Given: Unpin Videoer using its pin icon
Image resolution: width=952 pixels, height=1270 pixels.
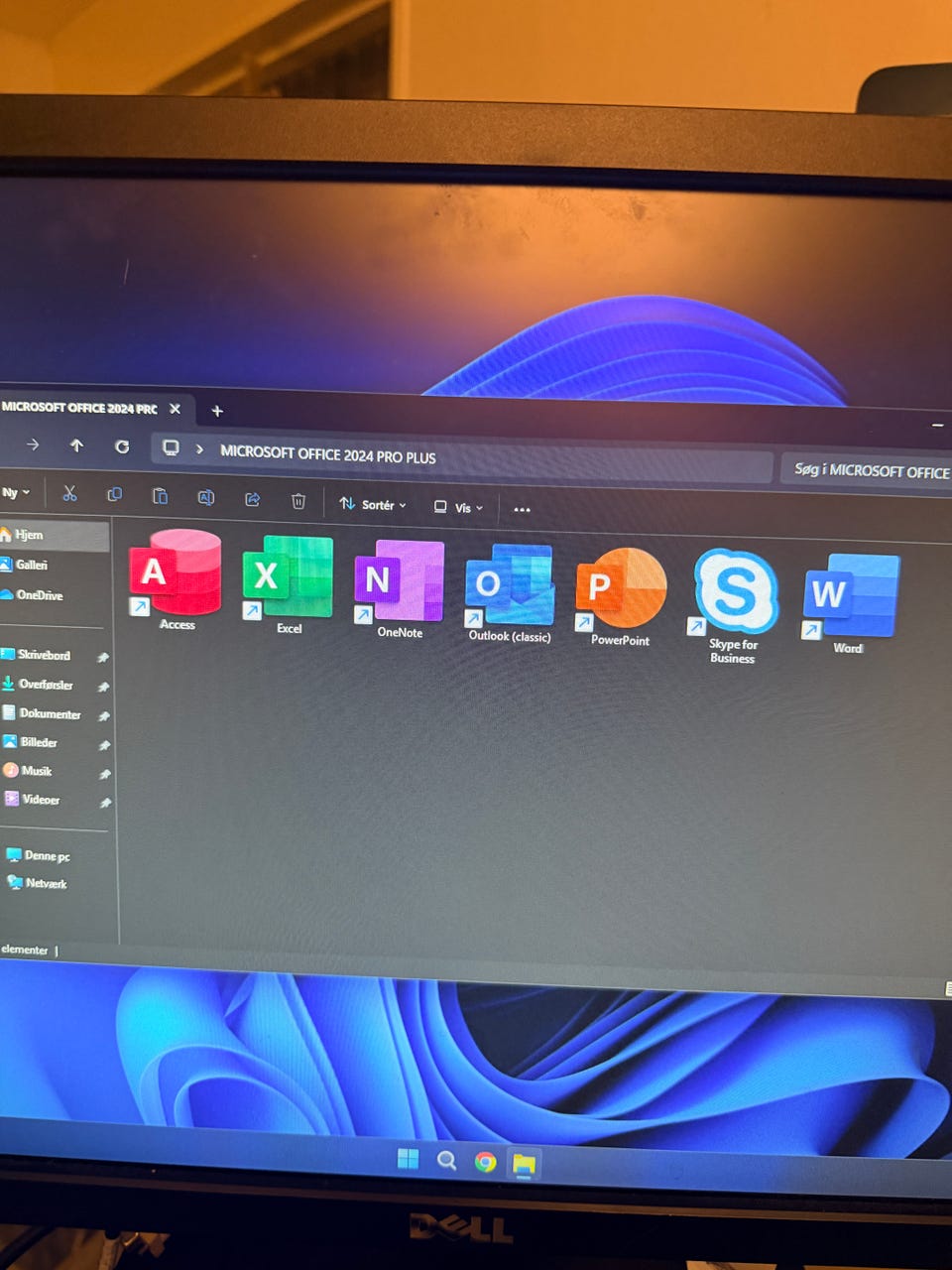Looking at the screenshot, I should [x=105, y=802].
